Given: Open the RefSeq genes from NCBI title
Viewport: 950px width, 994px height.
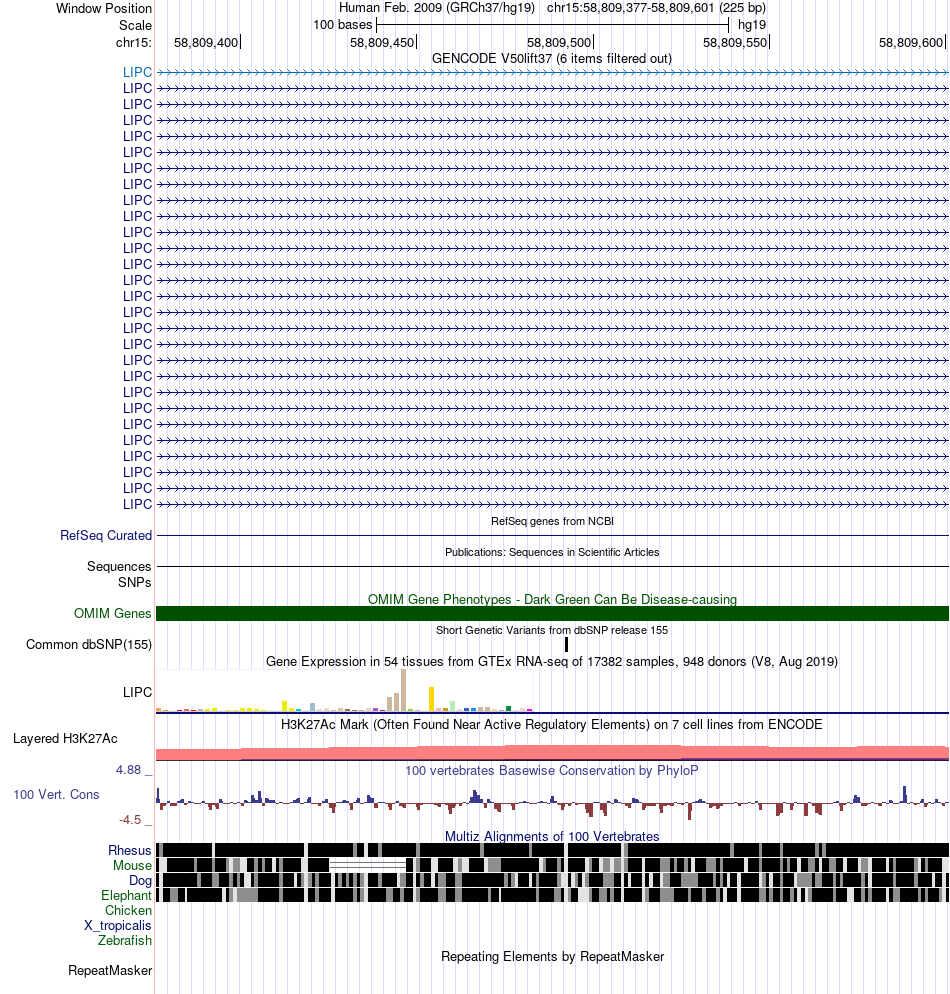Looking at the screenshot, I should [552, 521].
